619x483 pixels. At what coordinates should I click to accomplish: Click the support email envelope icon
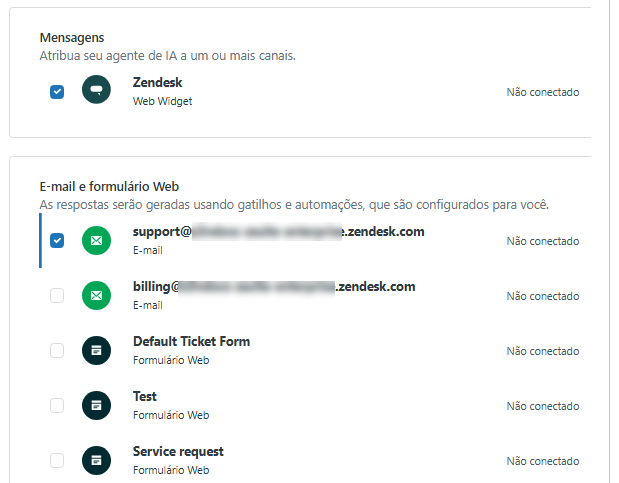(97, 241)
